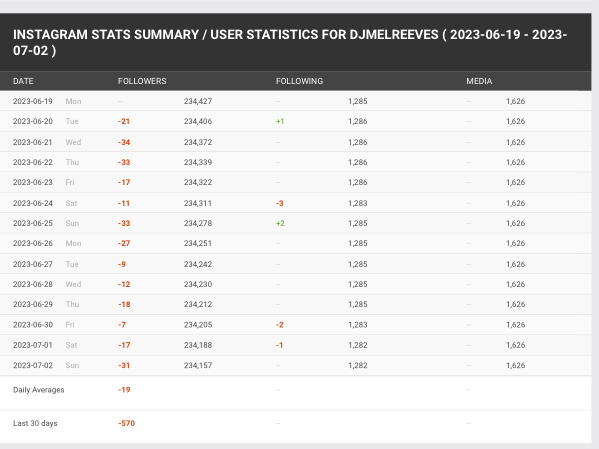Click the -7 followers change
Image resolution: width=599 pixels, height=449 pixels.
(122, 325)
